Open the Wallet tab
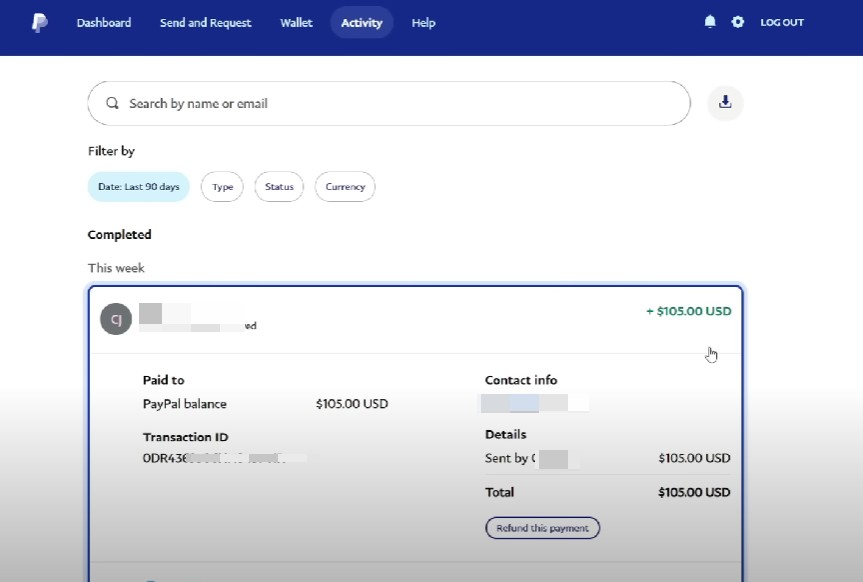 [296, 23]
